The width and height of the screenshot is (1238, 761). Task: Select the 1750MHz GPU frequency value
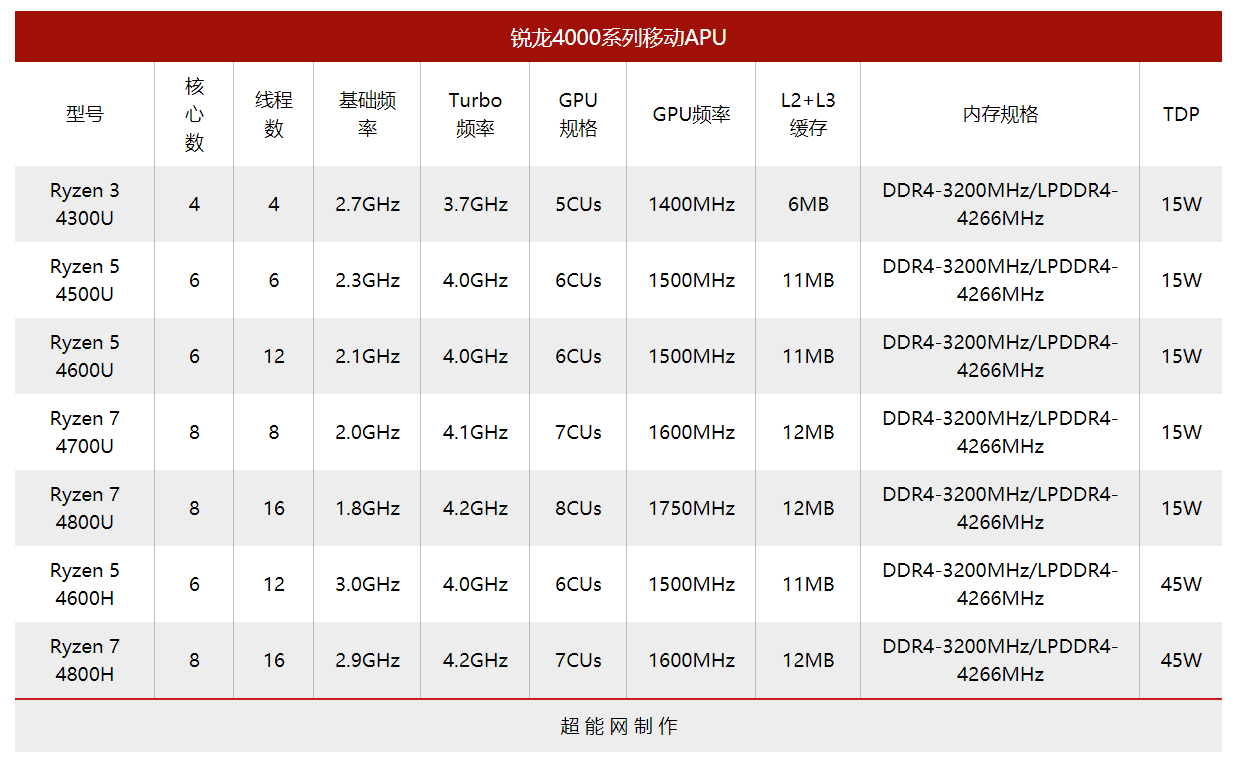click(691, 508)
